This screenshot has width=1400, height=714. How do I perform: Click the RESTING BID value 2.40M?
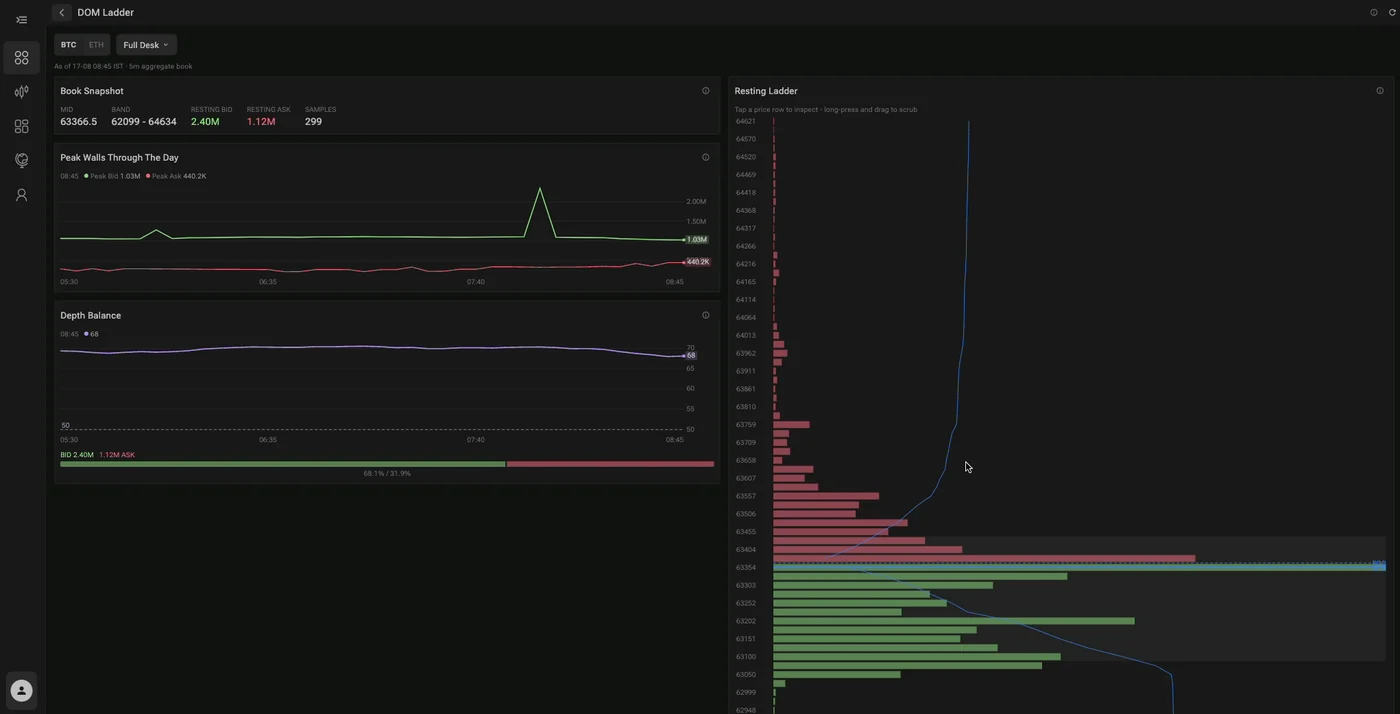click(x=205, y=122)
